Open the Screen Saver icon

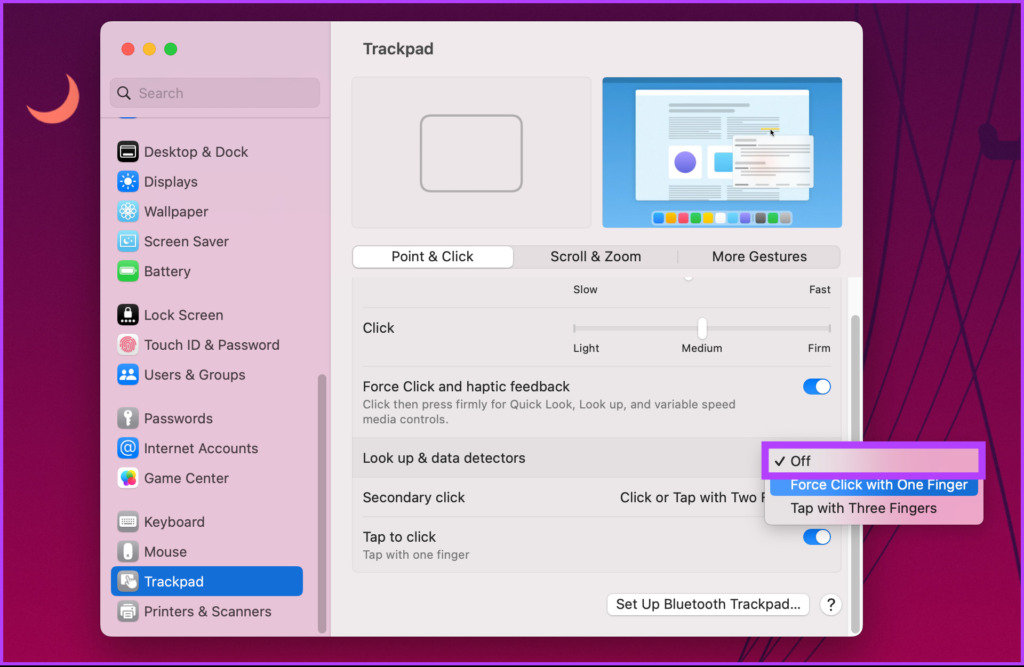[x=127, y=242]
